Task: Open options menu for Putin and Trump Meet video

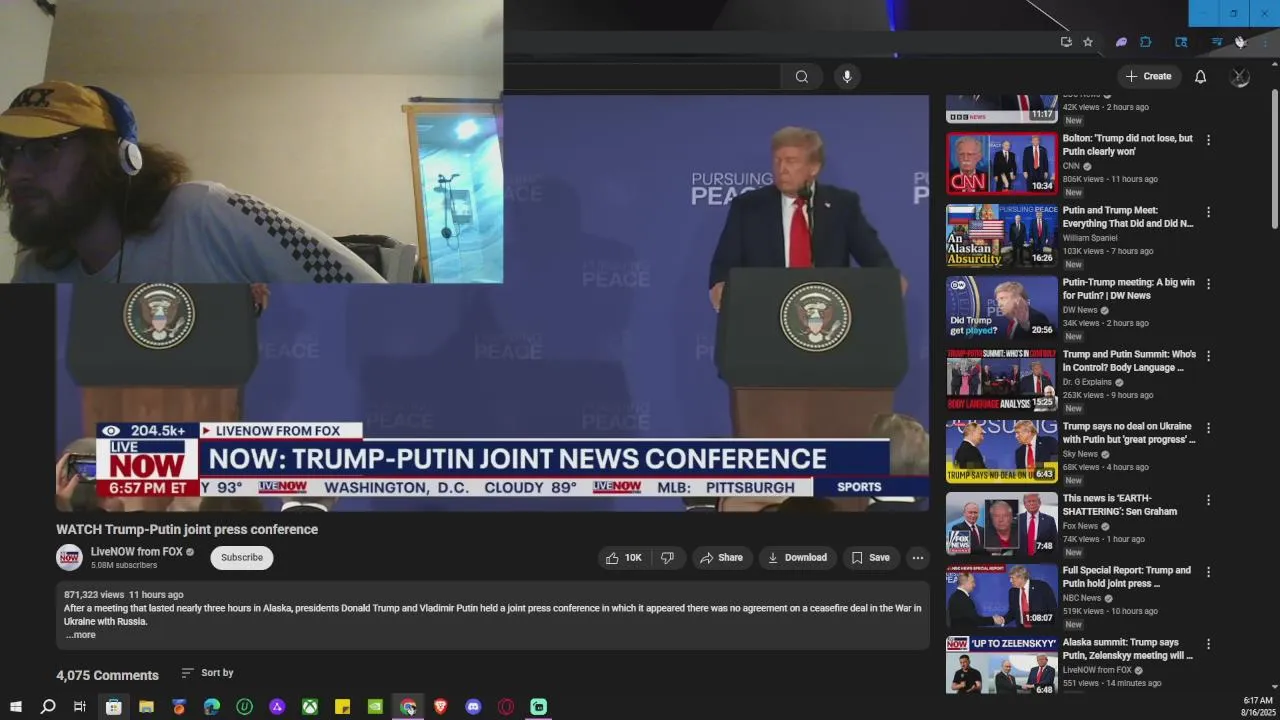Action: click(x=1208, y=212)
